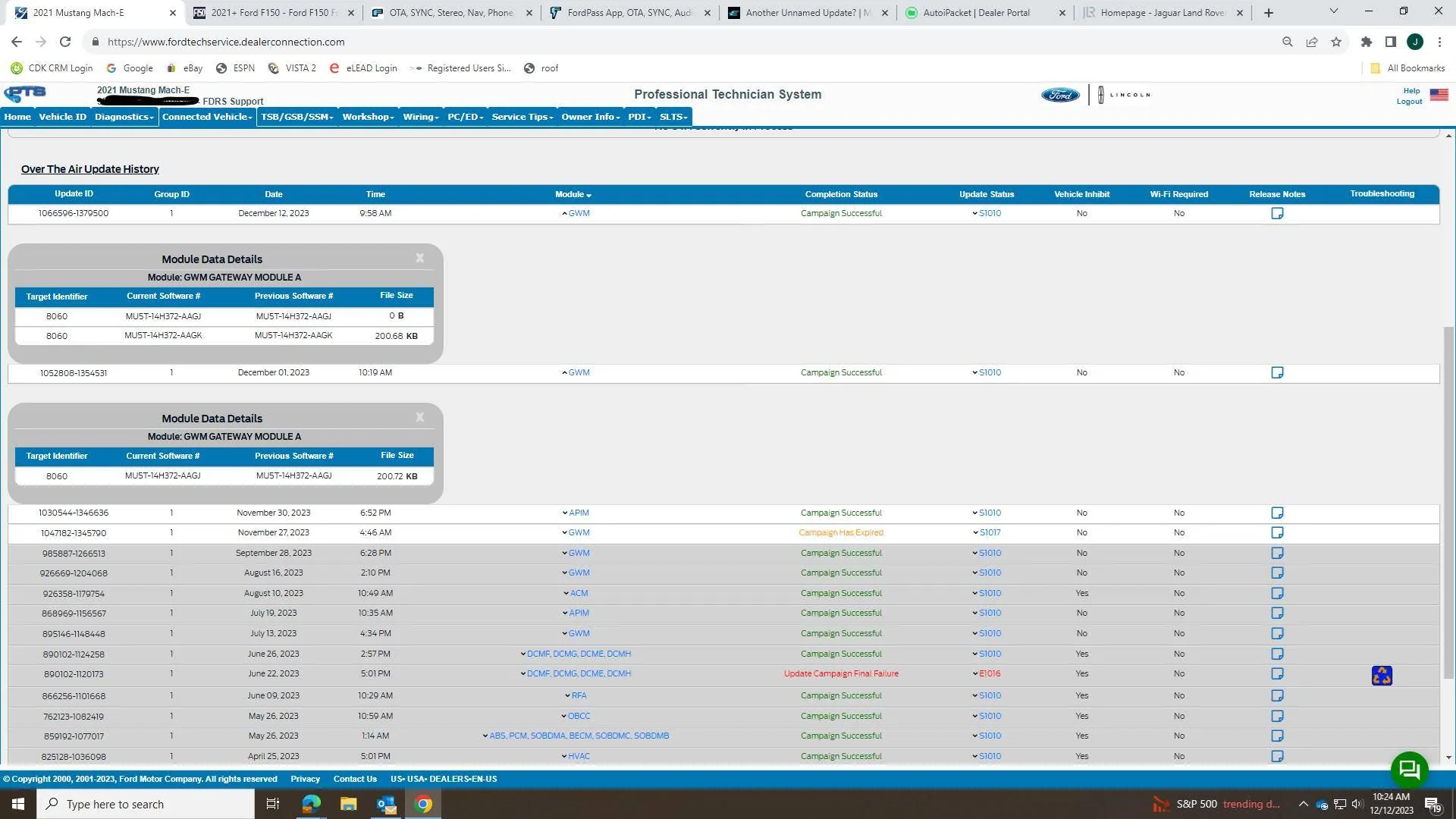This screenshot has width=1456, height=819.
Task: Switch to the 2021+ Ford F150 tab
Action: coord(273,13)
